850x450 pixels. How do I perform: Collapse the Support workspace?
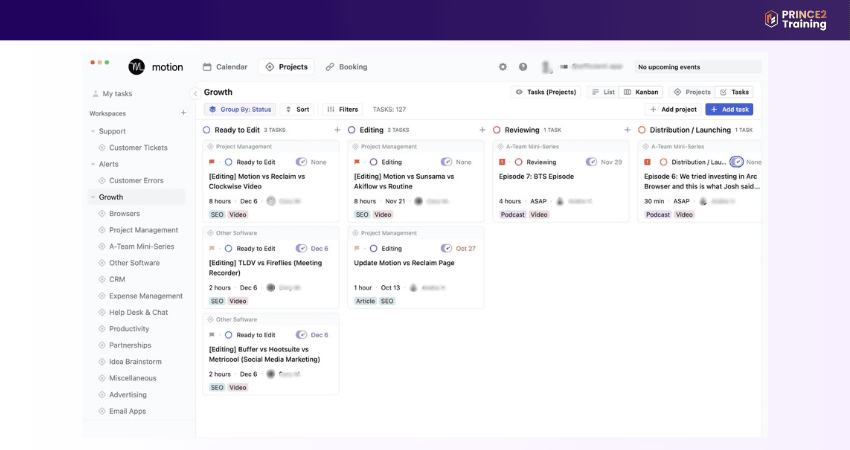click(x=93, y=131)
